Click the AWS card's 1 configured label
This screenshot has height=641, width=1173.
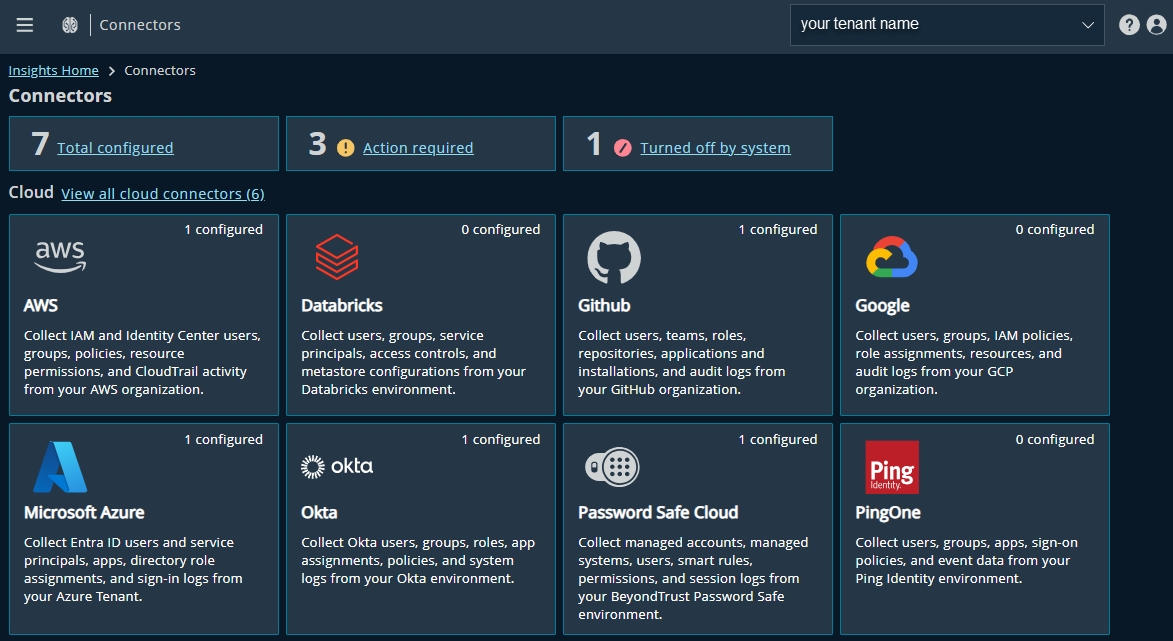(224, 230)
